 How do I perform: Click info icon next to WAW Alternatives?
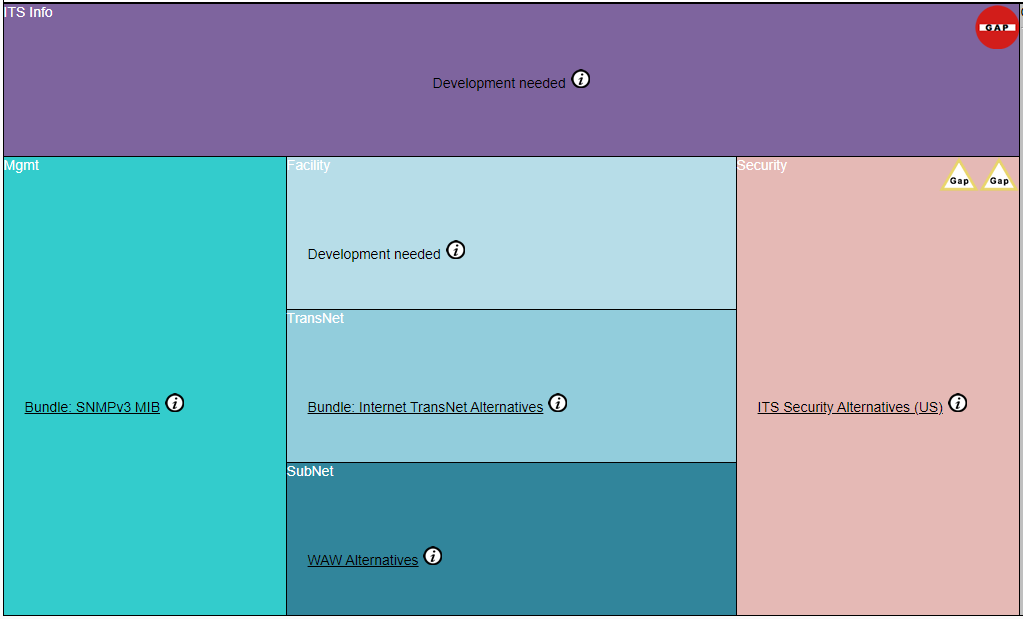[x=433, y=556]
